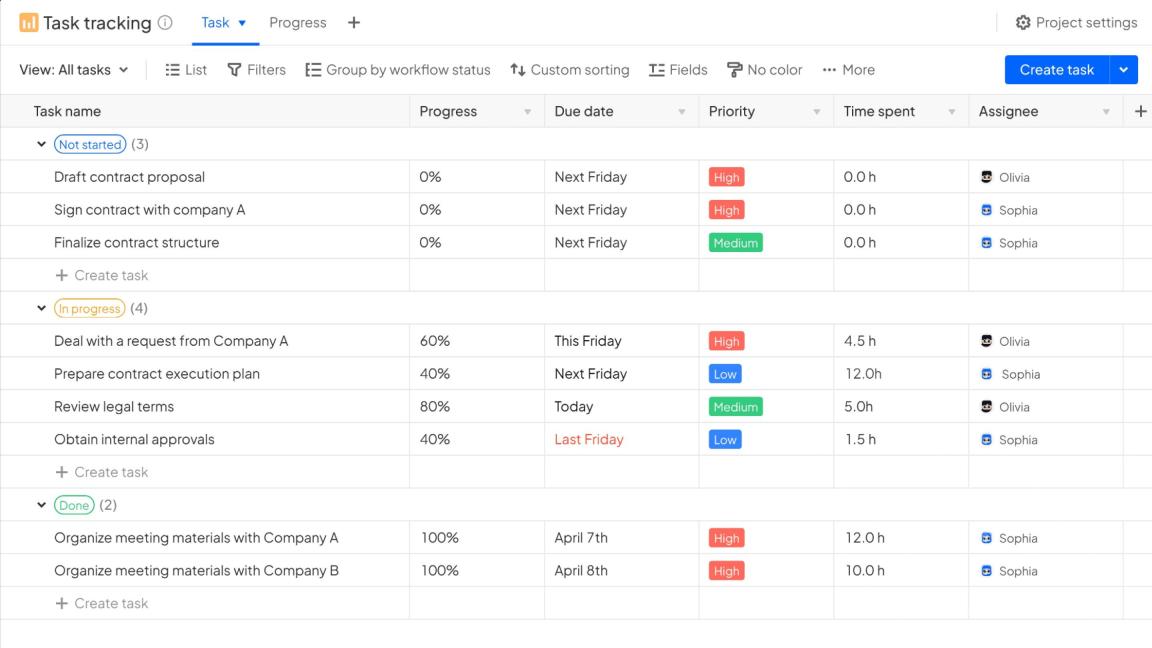
Task: Click the No color paint roller icon
Action: click(x=734, y=70)
